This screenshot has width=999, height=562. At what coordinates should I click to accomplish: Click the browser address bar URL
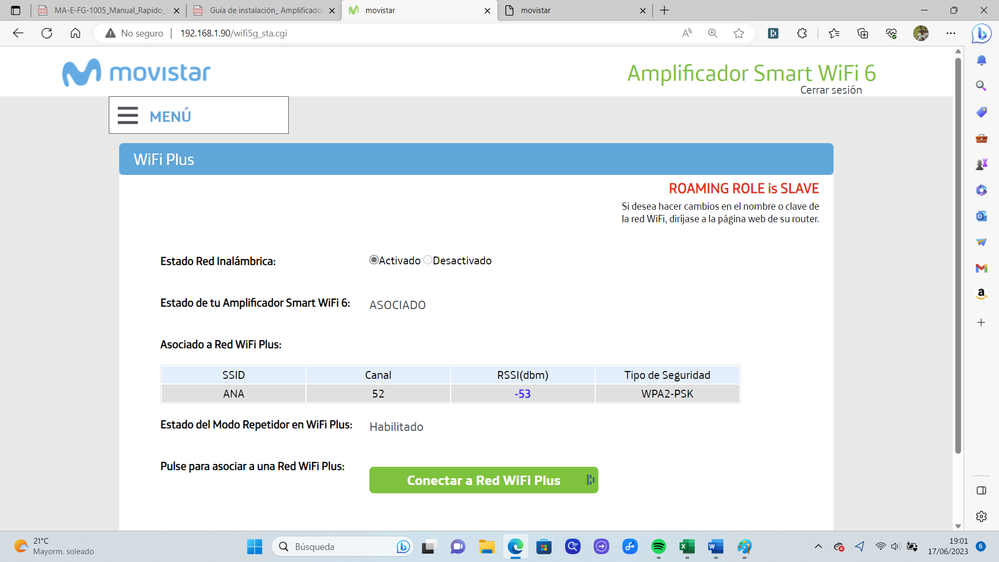point(233,33)
